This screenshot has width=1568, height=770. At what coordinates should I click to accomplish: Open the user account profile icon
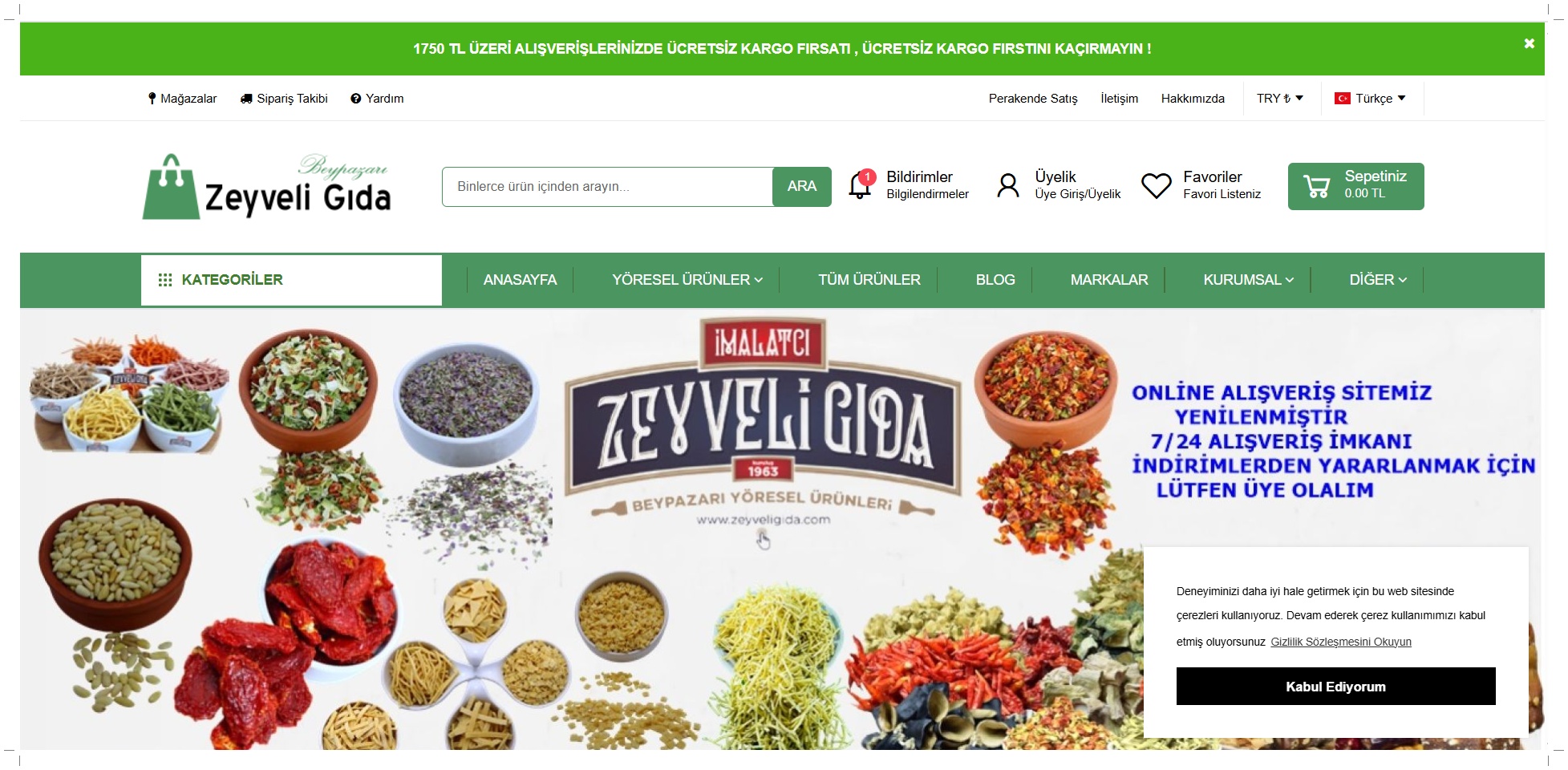click(x=1008, y=186)
